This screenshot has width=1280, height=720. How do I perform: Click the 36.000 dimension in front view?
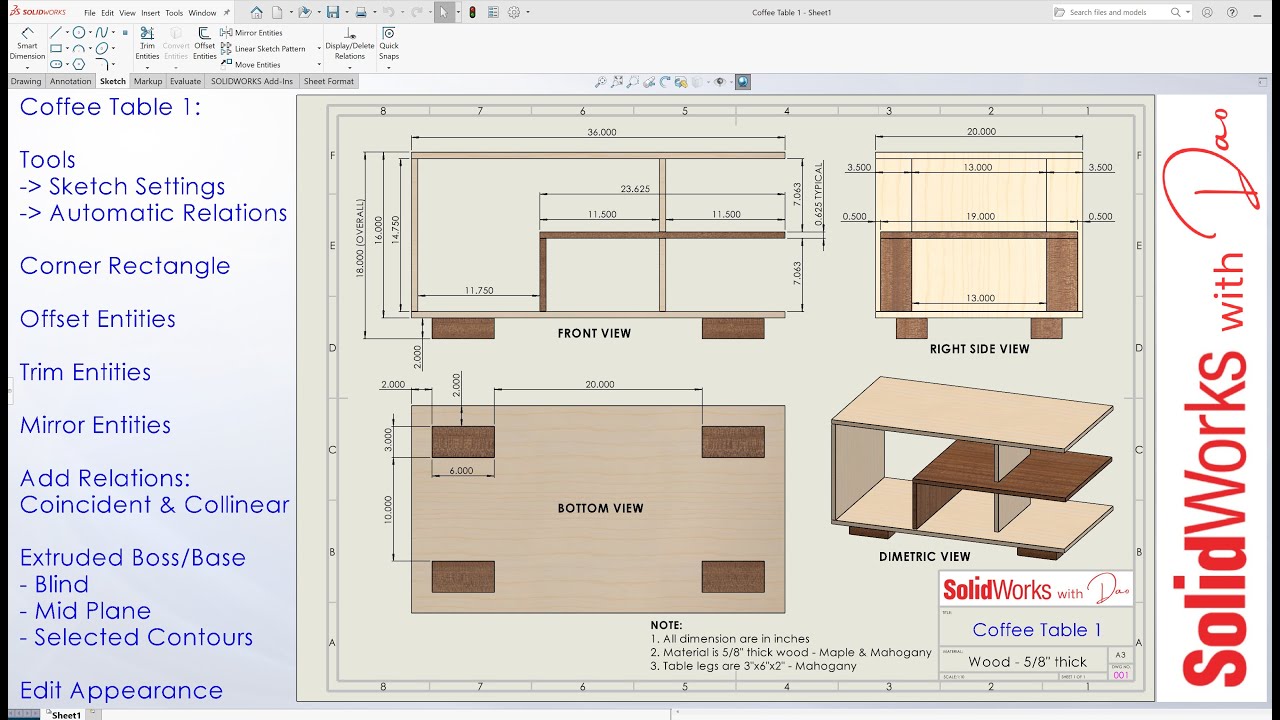pos(601,132)
